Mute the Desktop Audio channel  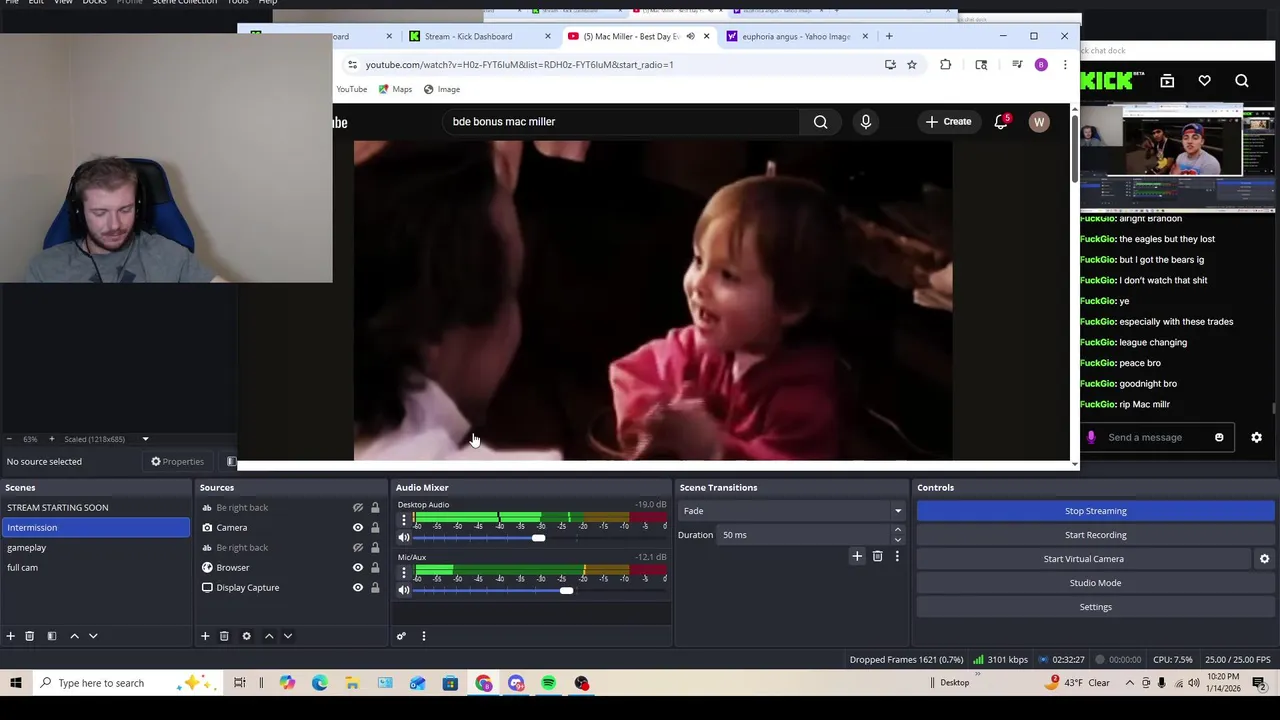(x=404, y=538)
